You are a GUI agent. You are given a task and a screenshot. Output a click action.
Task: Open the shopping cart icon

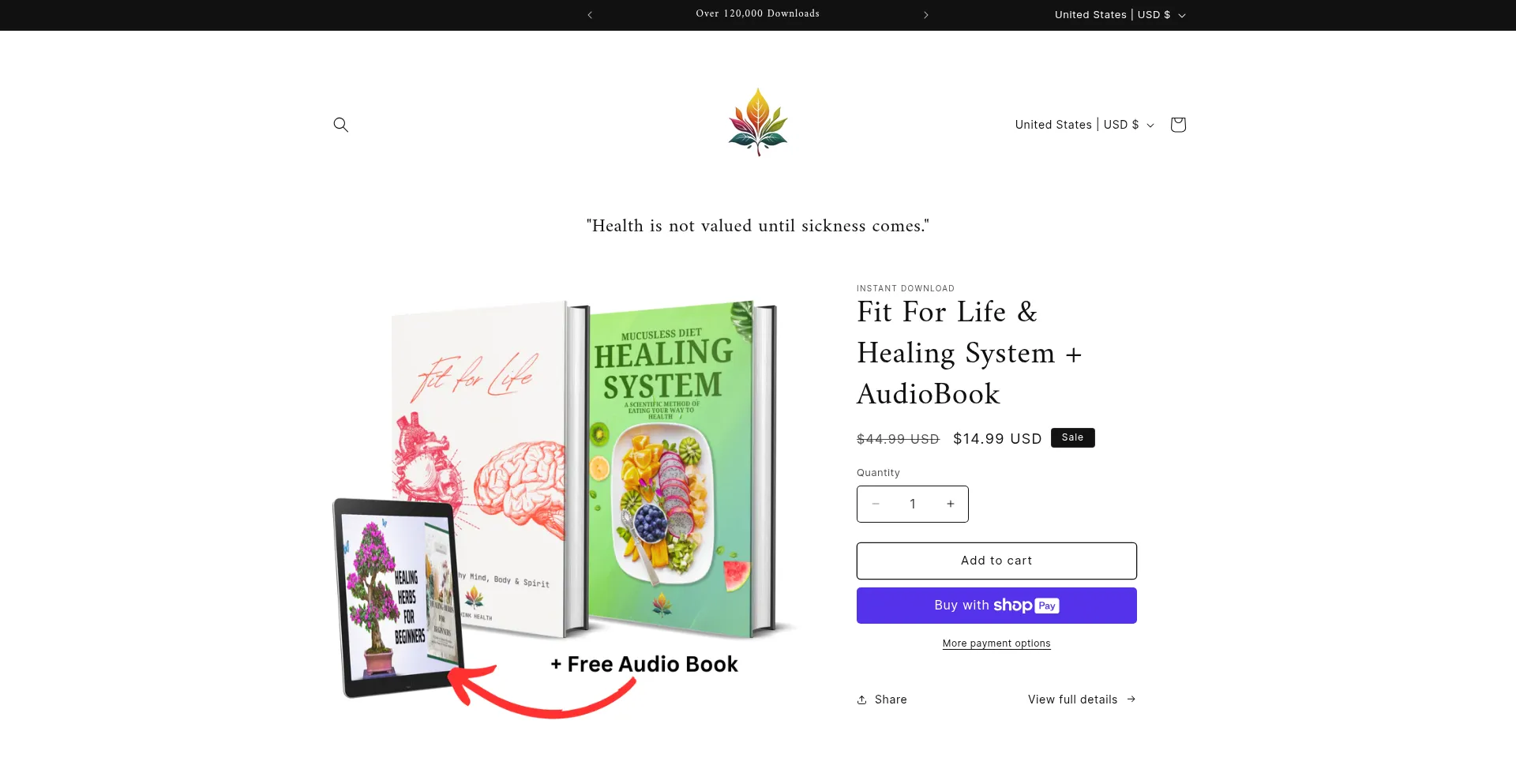point(1178,125)
